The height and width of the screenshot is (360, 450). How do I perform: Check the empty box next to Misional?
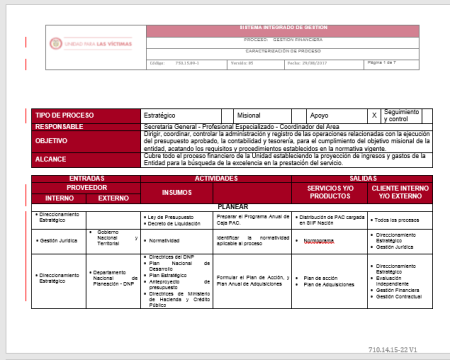(299, 116)
